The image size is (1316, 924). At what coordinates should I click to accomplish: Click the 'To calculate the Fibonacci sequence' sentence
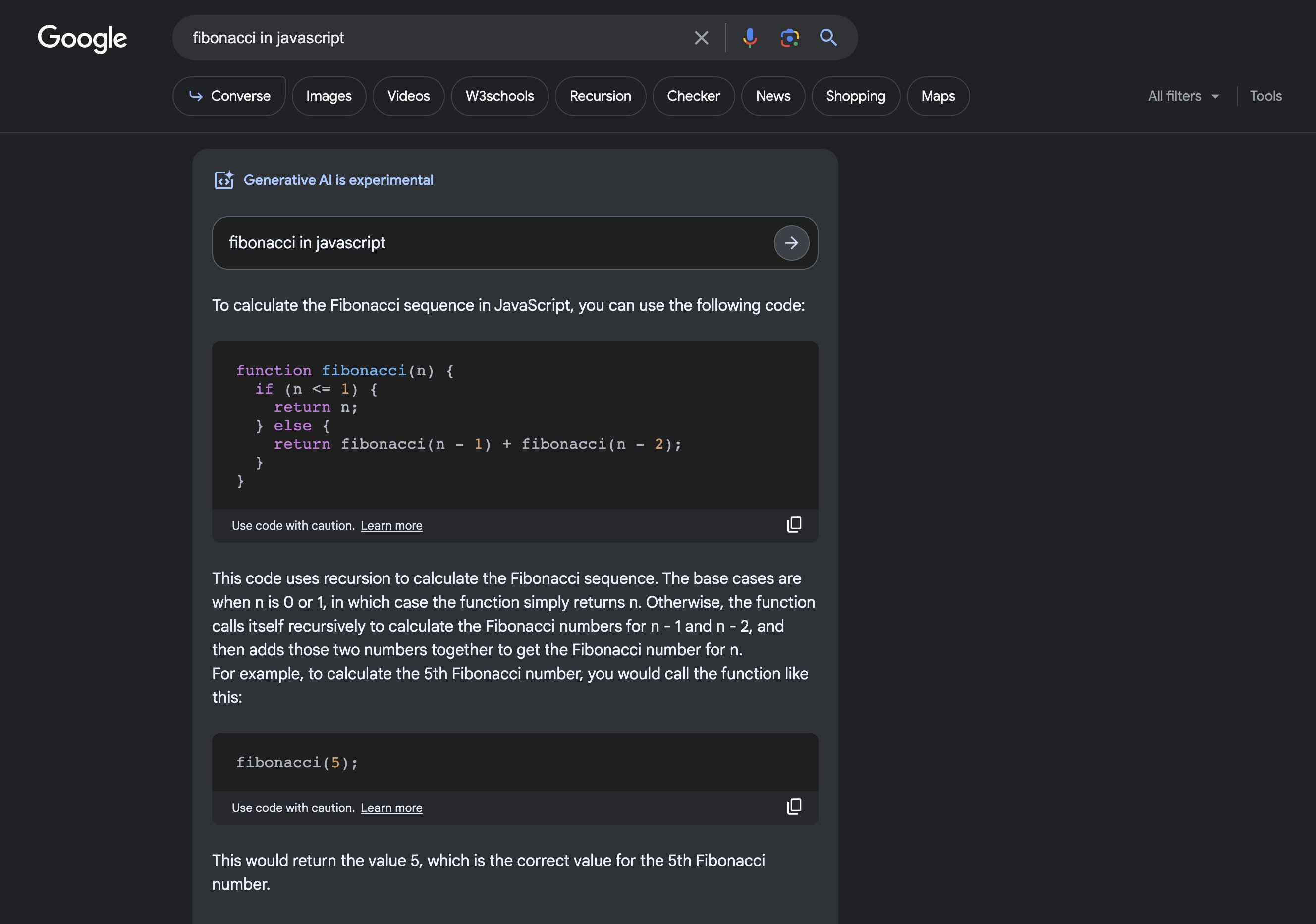click(508, 305)
